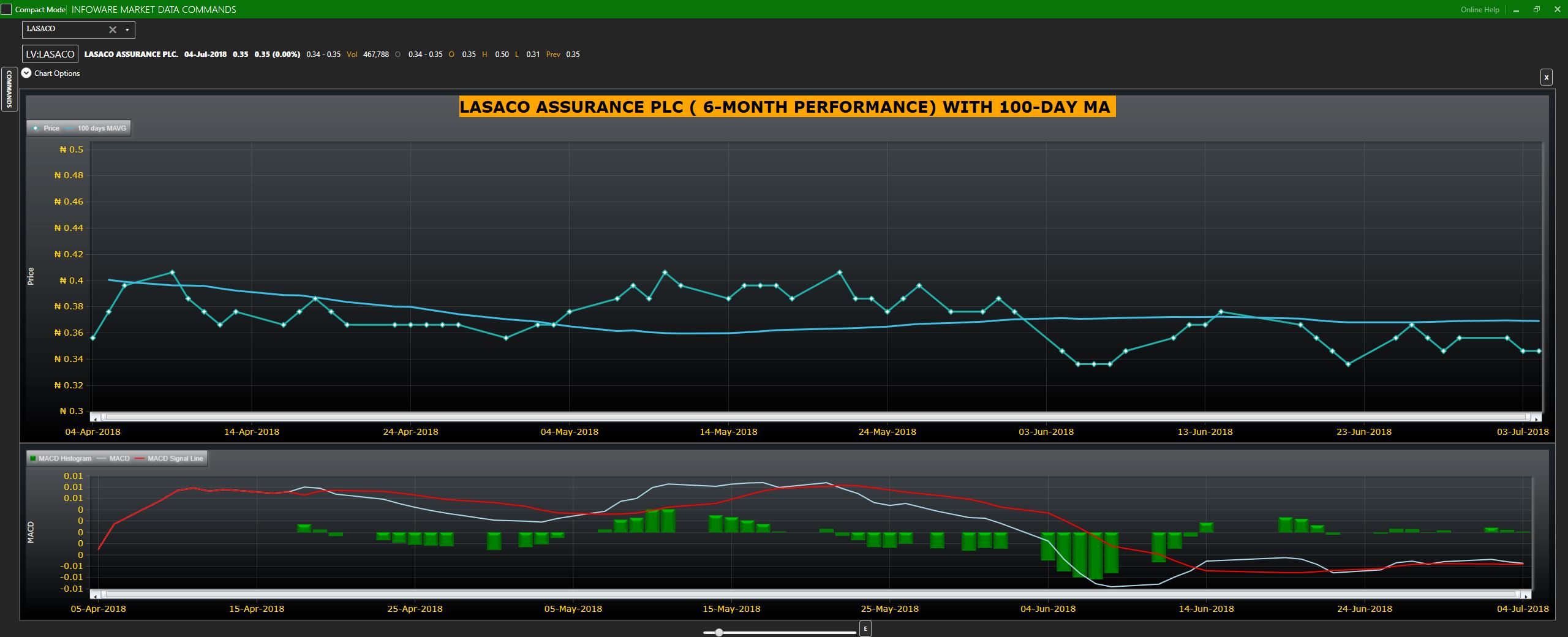Viewport: 1568px width, 637px height.
Task: Click the price chart horizontal scrollbar track
Action: [816, 417]
